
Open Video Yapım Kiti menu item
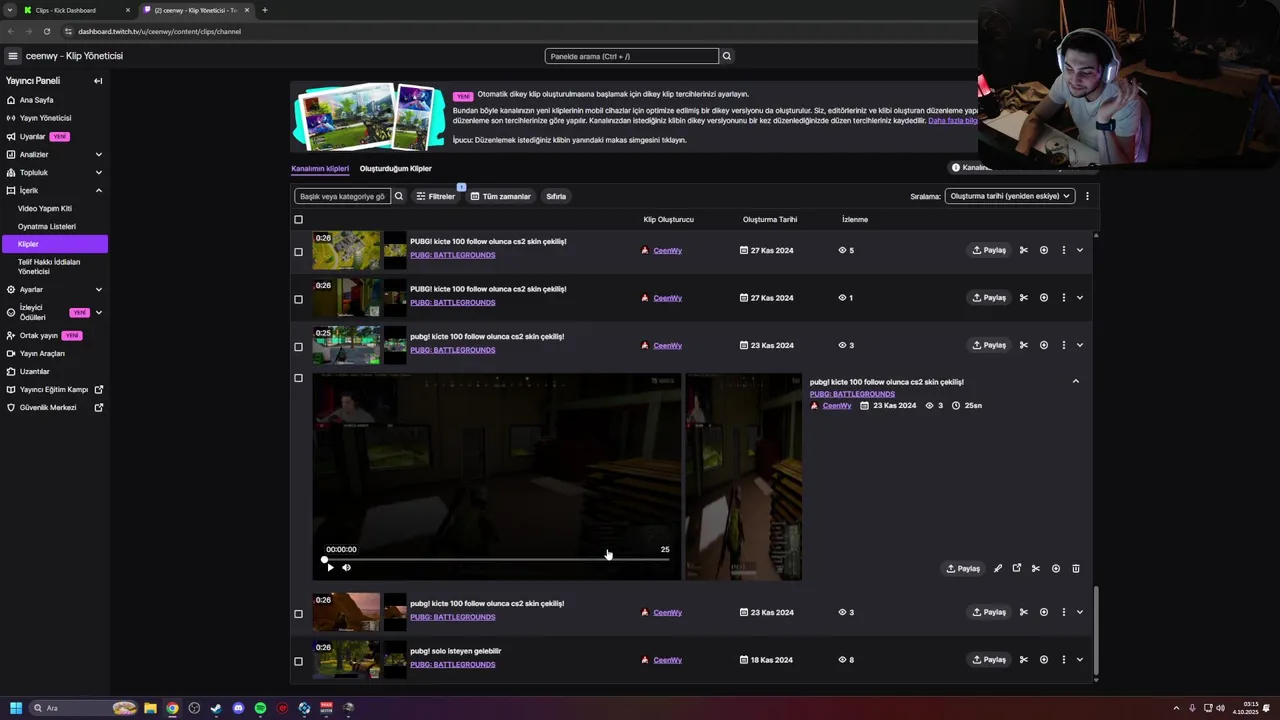click(45, 209)
